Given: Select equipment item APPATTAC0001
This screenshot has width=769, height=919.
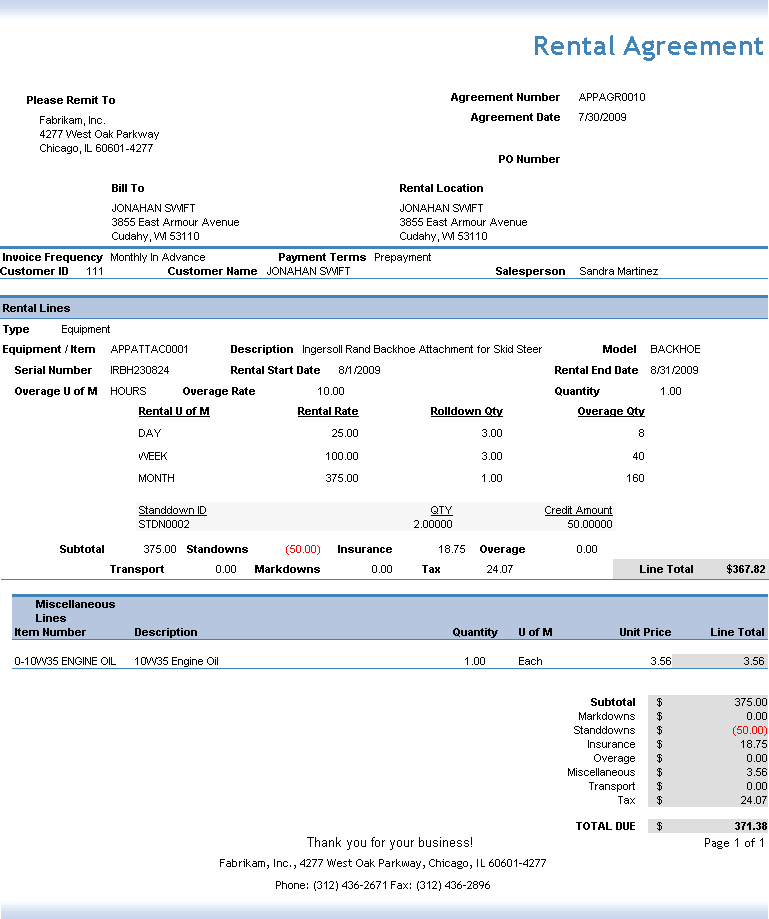Looking at the screenshot, I should 149,350.
